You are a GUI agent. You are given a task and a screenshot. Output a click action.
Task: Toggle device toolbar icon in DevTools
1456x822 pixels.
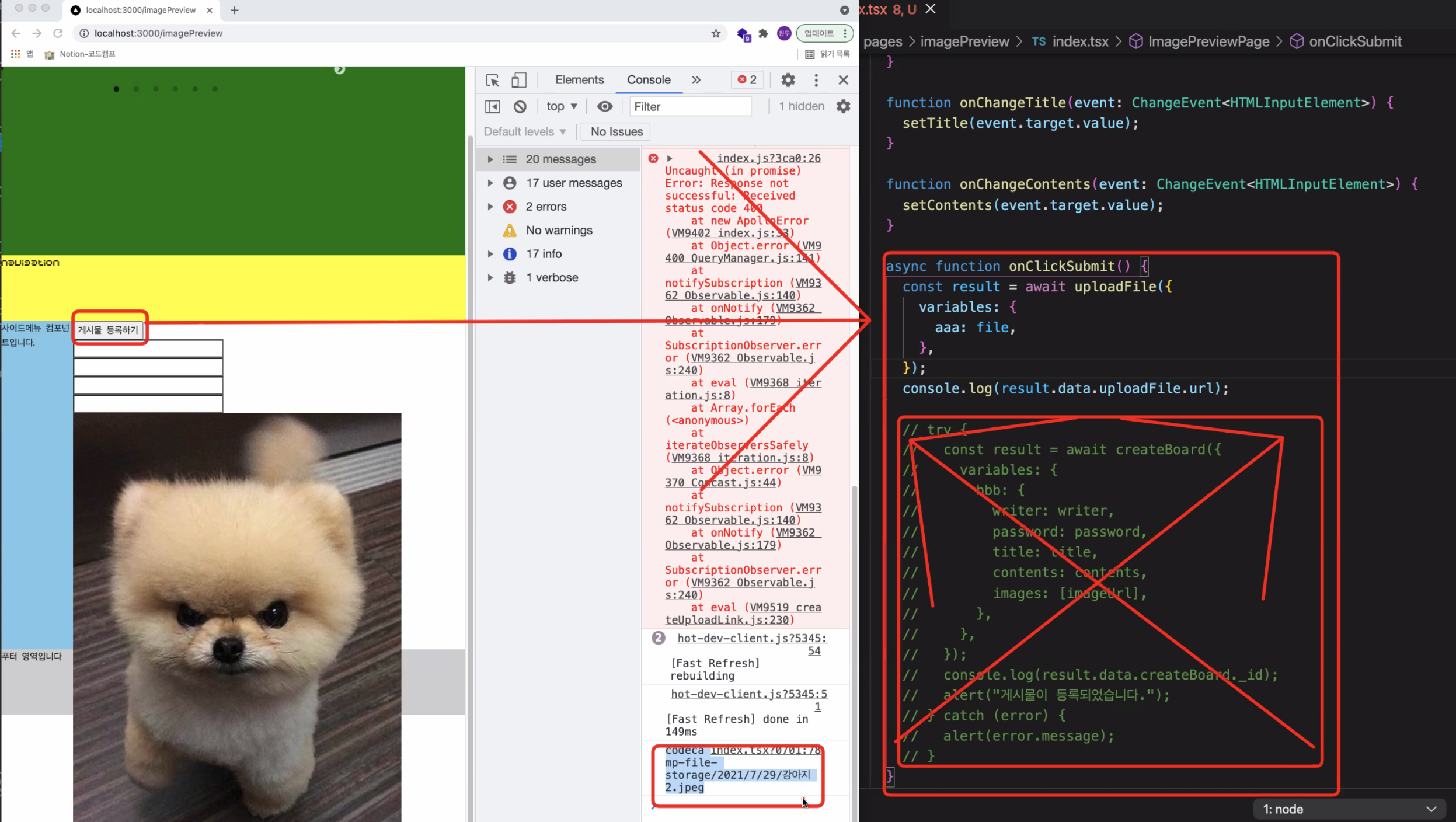pyautogui.click(x=518, y=80)
